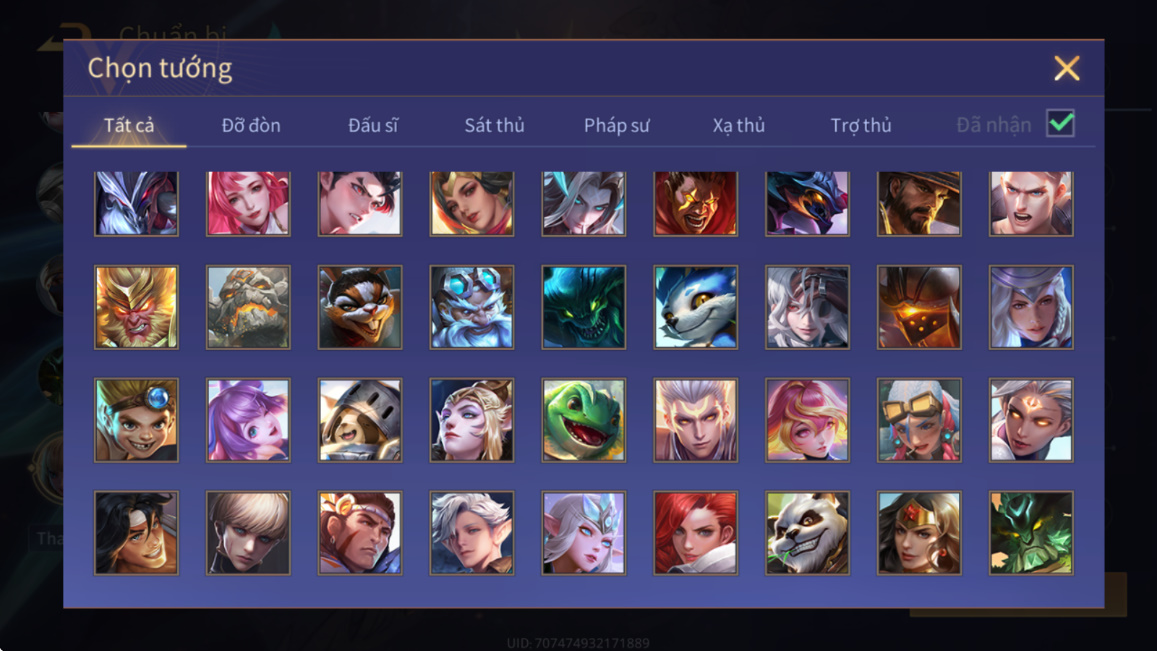Open the Sát thủ tab
The image size is (1157, 651).
coord(494,125)
